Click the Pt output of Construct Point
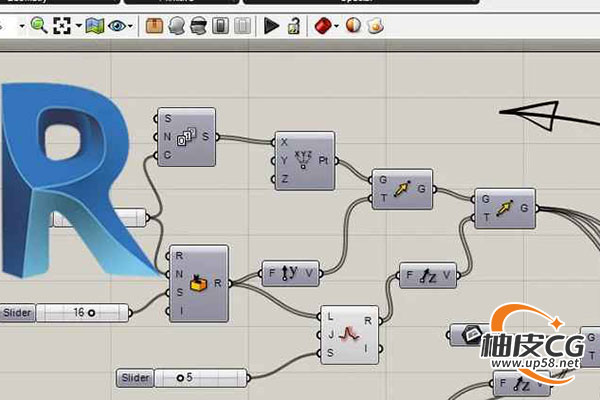This screenshot has height=400, width=600. coord(324,160)
